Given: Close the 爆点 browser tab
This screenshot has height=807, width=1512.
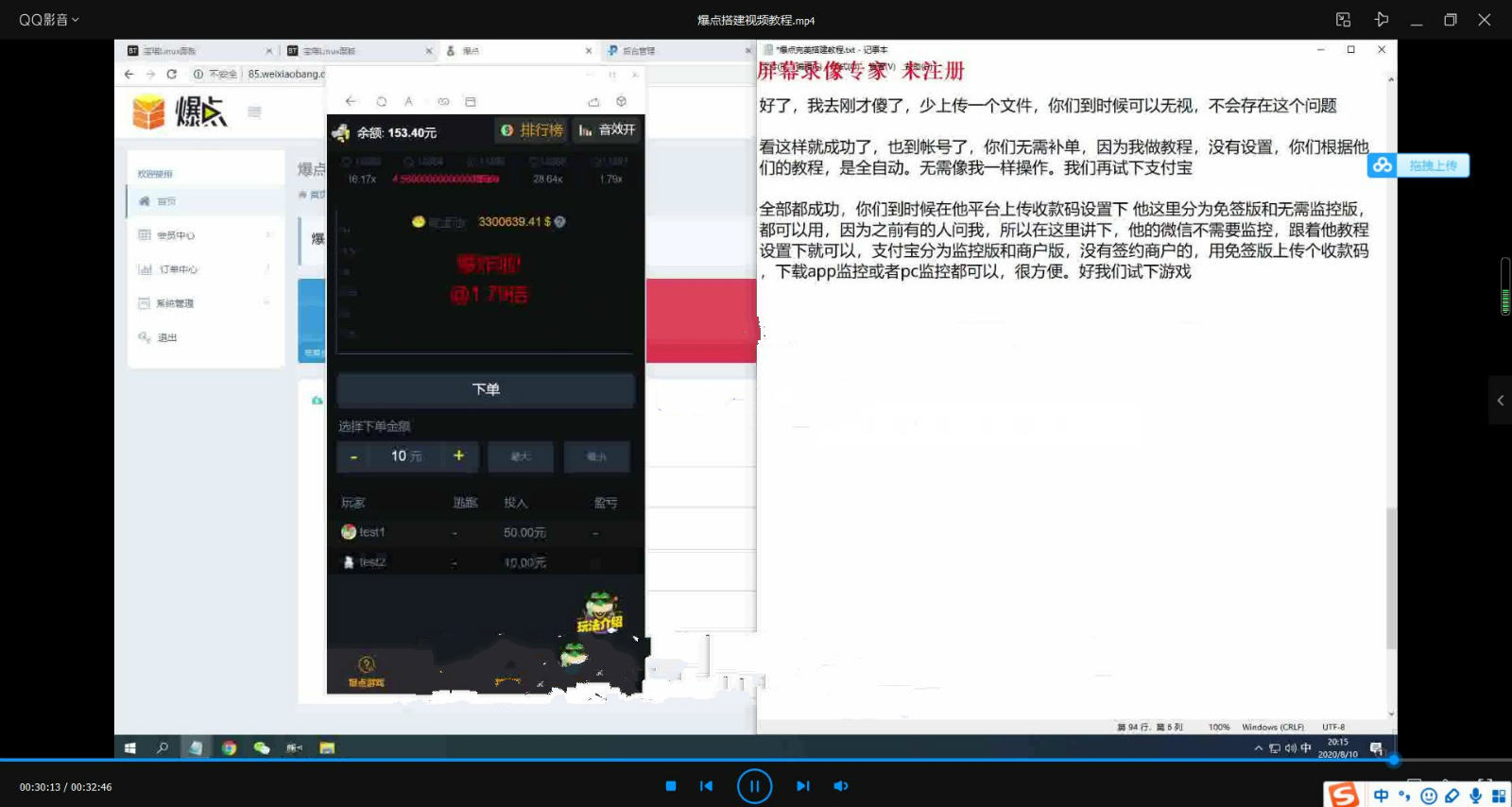Looking at the screenshot, I should pyautogui.click(x=589, y=51).
